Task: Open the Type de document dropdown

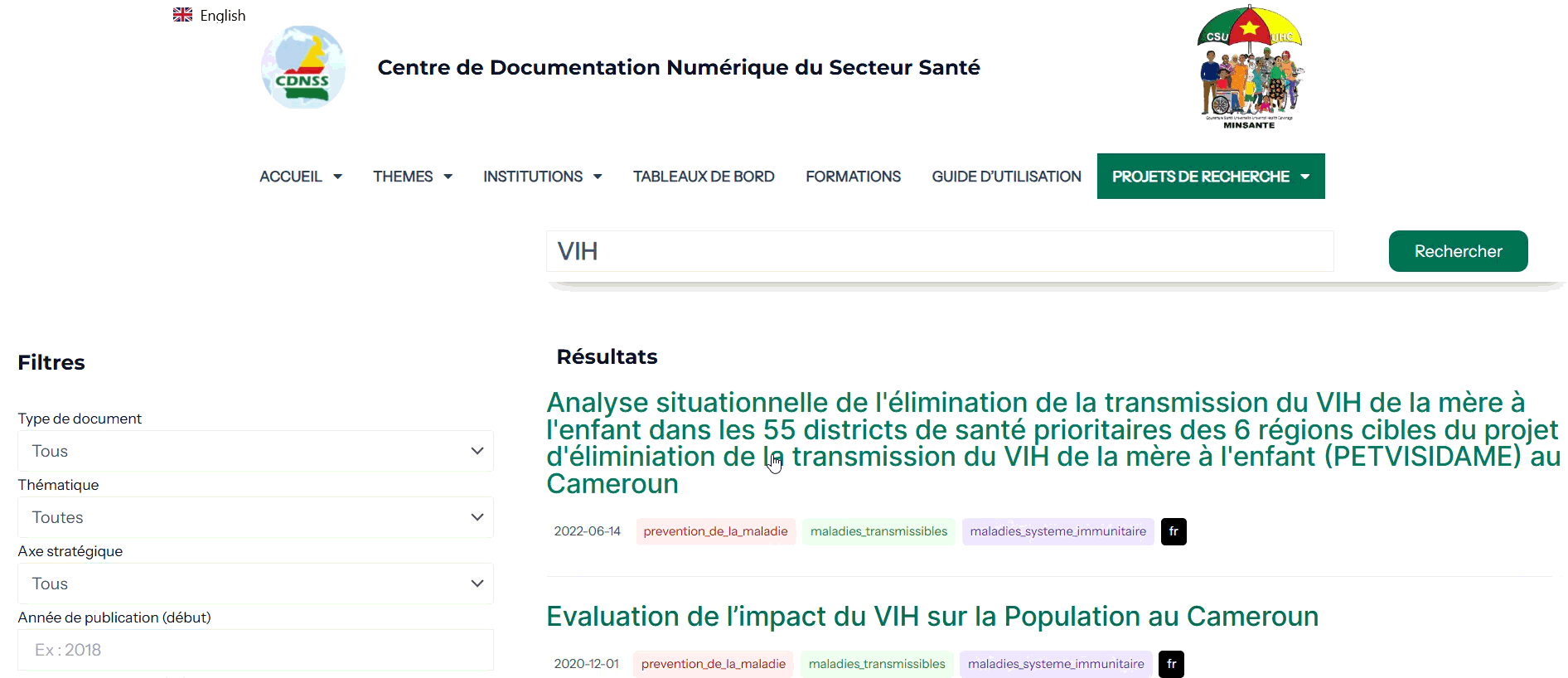Action: (x=255, y=451)
